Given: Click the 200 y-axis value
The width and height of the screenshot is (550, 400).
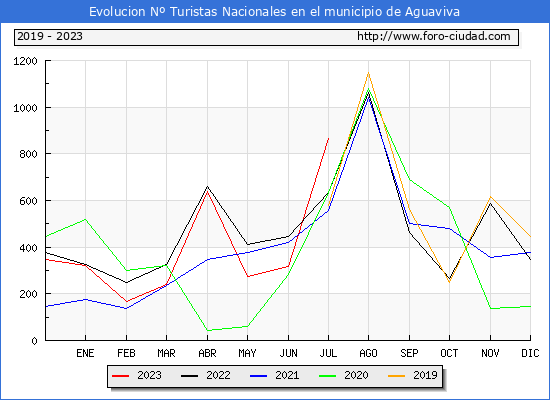Looking at the screenshot, I should pos(28,294).
